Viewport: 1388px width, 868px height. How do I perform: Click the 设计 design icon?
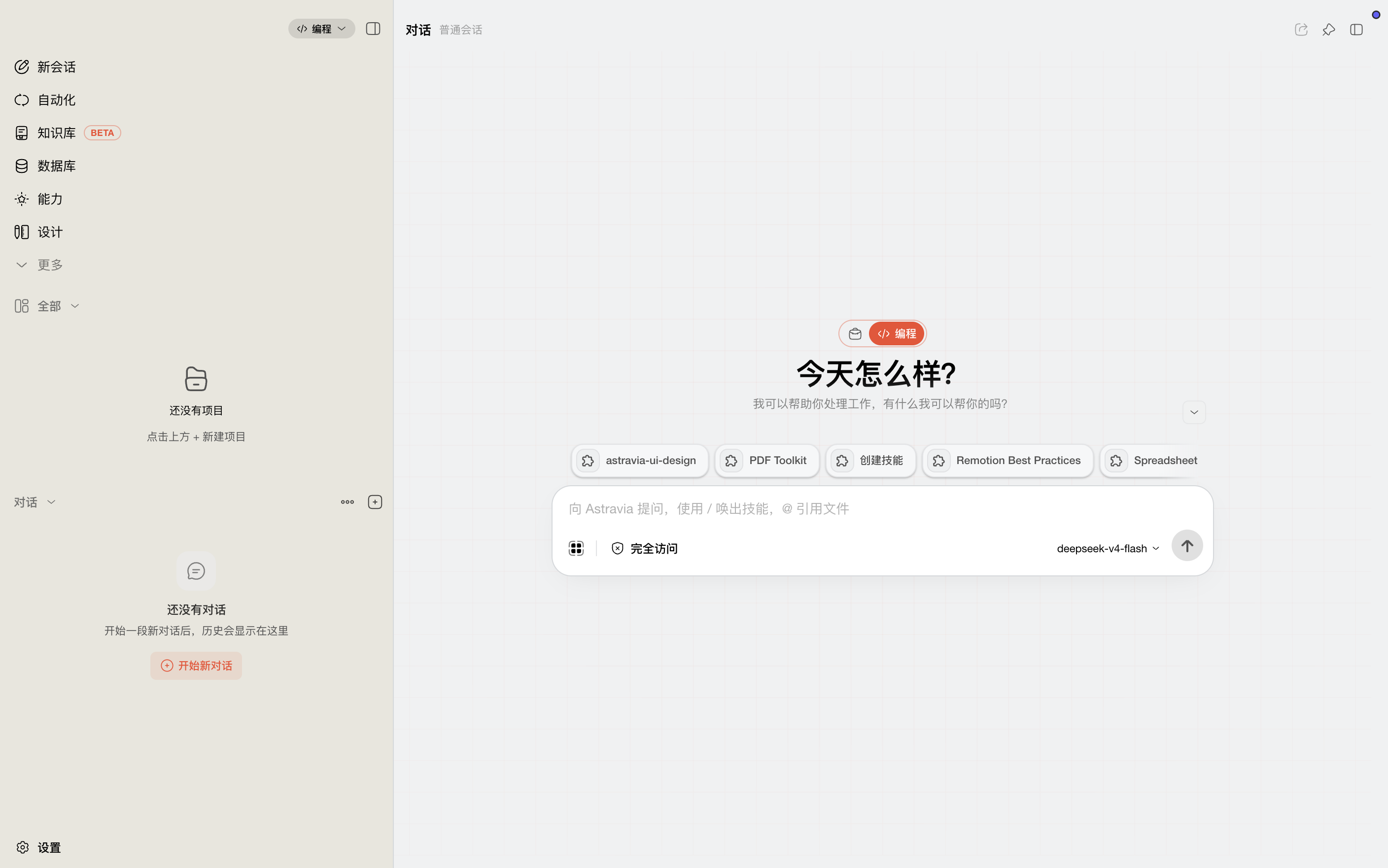click(22, 232)
